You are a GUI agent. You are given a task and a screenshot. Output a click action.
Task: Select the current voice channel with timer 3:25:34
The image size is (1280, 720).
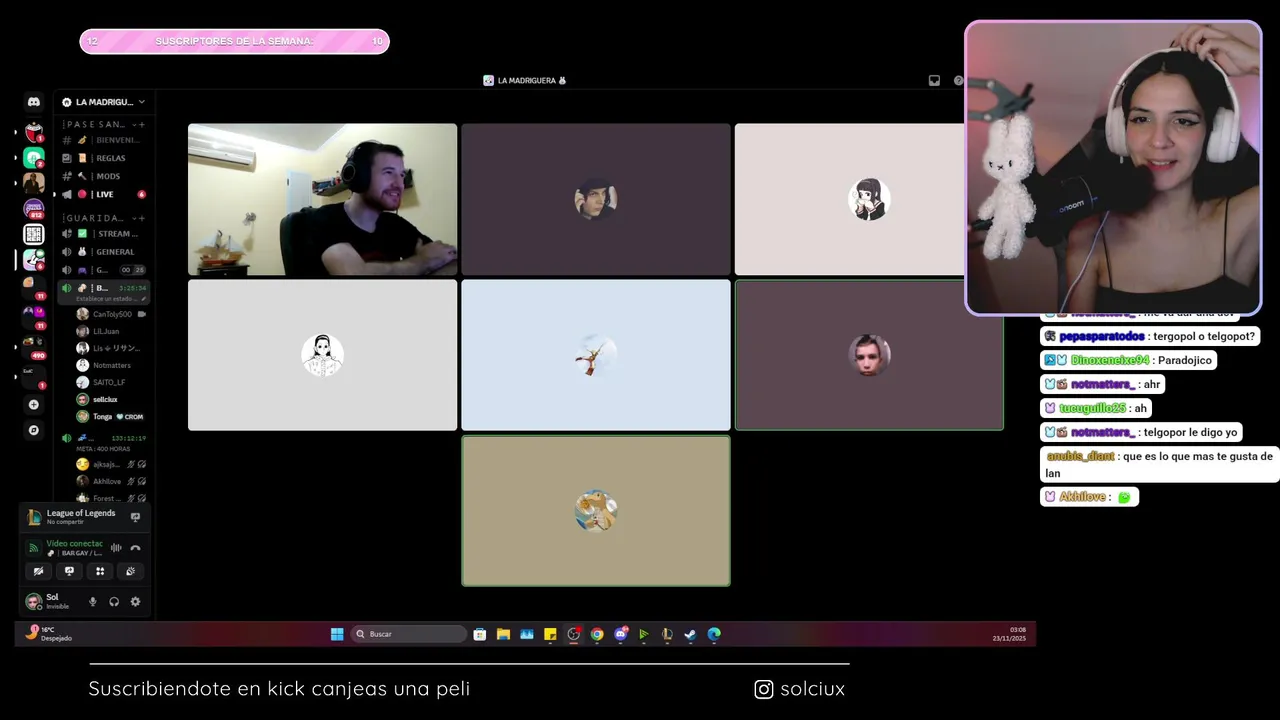[x=103, y=292]
